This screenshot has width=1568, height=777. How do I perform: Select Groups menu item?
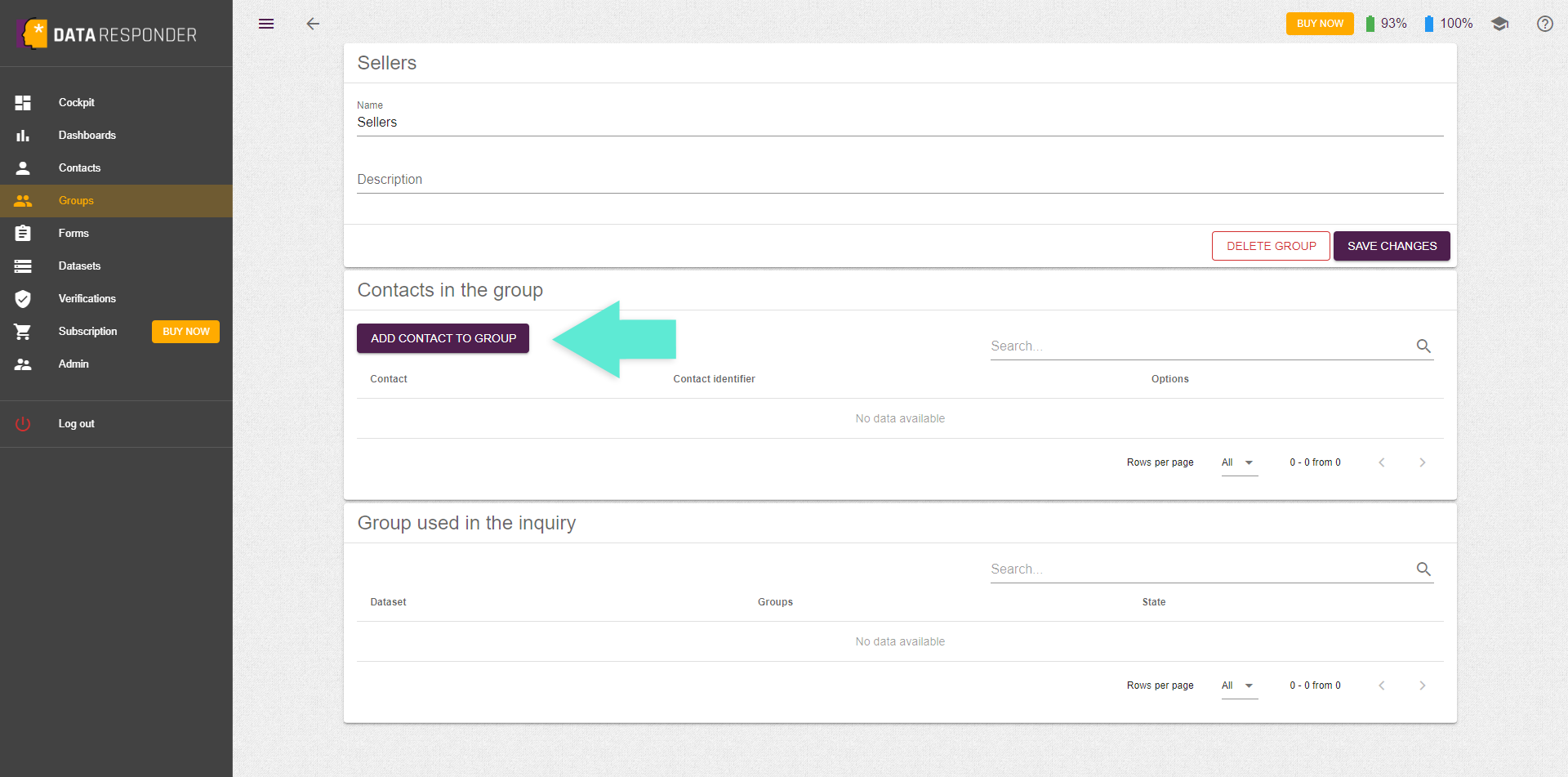(x=116, y=200)
